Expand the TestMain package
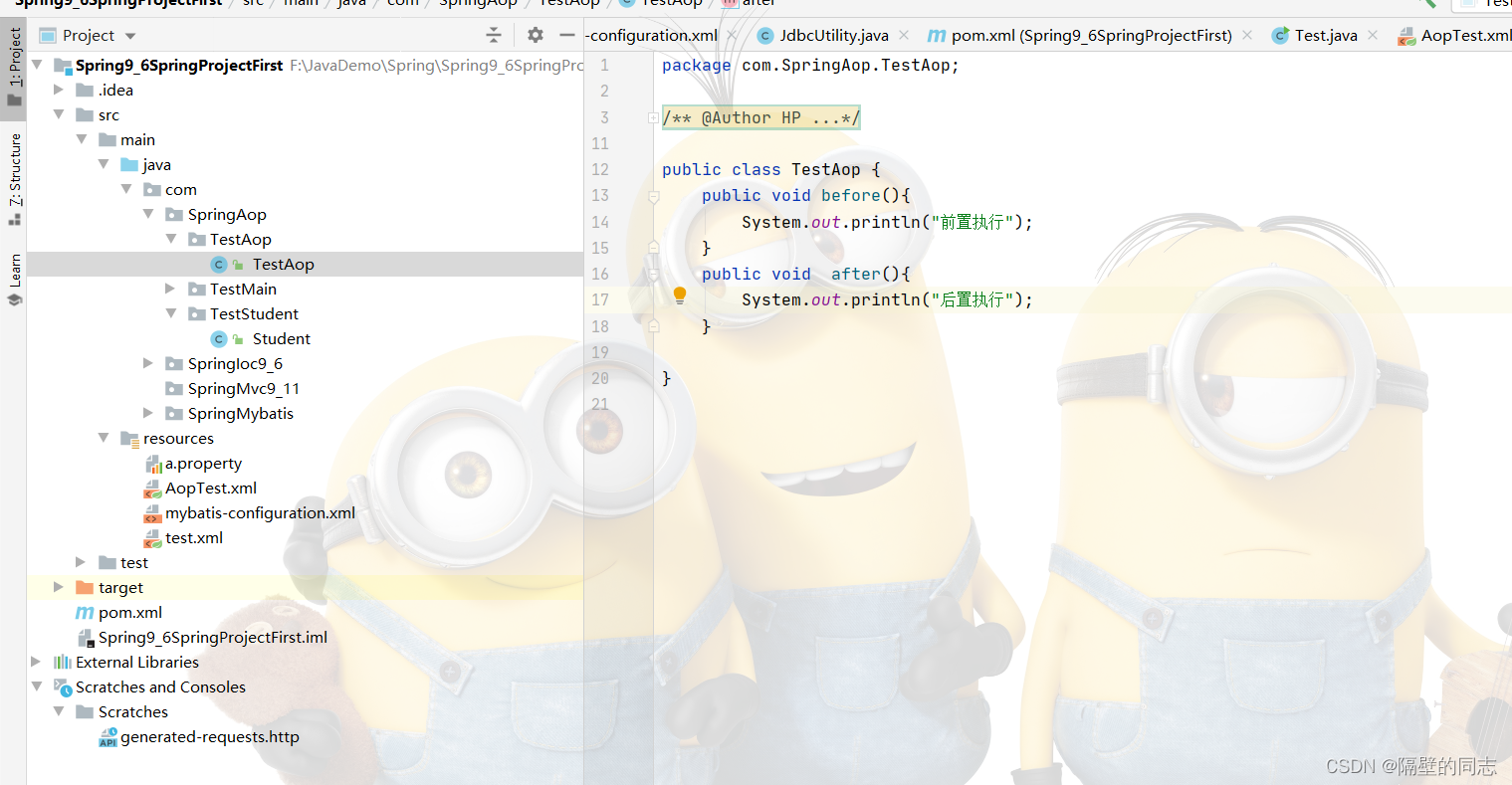 point(170,290)
